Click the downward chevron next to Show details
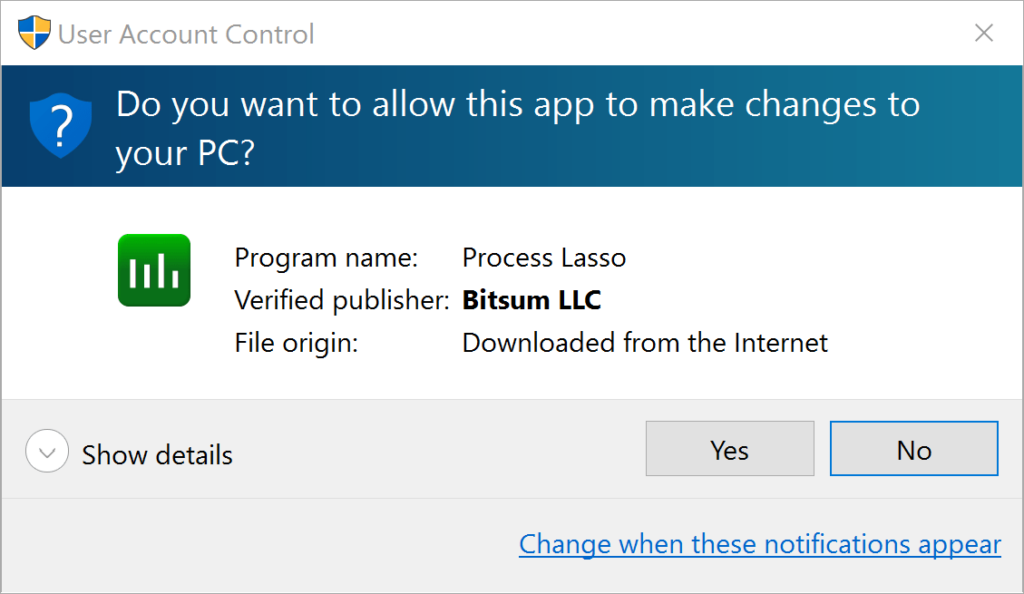1024x594 pixels. tap(47, 452)
